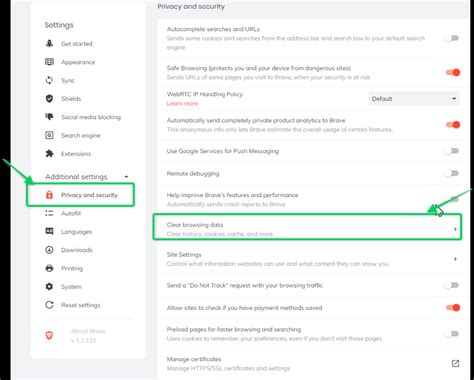Disable the Safe Browsing switch

coord(453,72)
